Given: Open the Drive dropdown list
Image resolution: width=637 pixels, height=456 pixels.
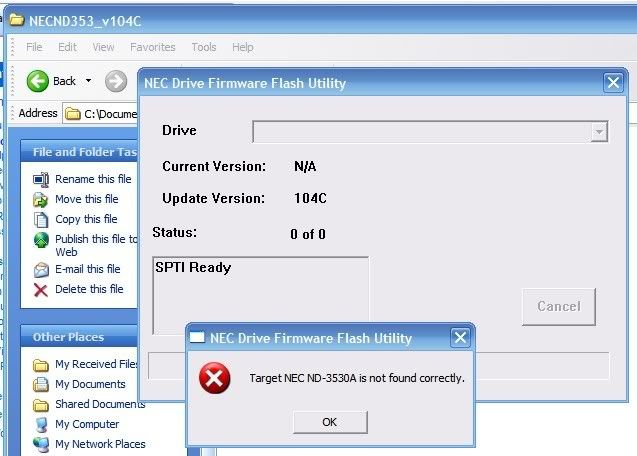Looking at the screenshot, I should coord(599,131).
